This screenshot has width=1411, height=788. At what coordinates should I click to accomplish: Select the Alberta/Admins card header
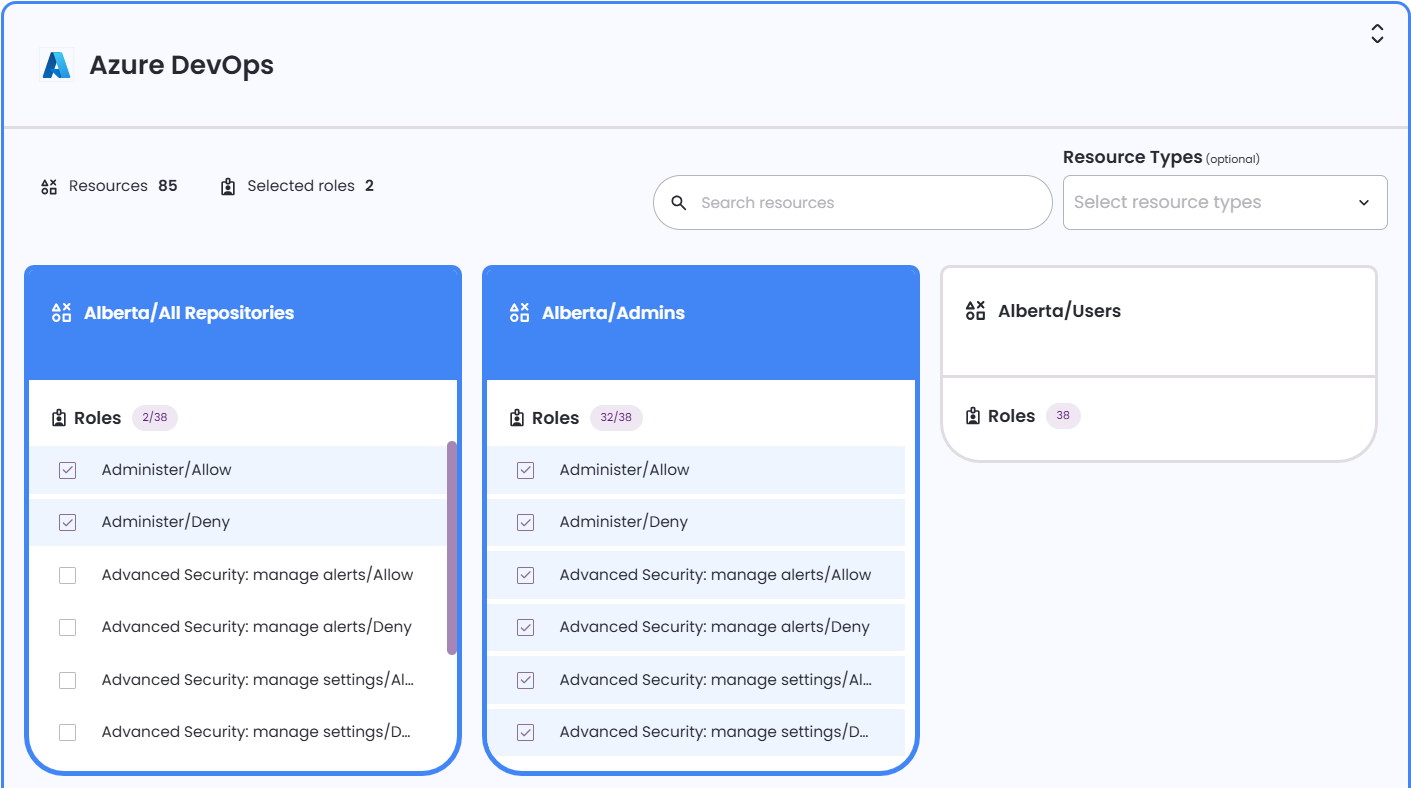(701, 323)
